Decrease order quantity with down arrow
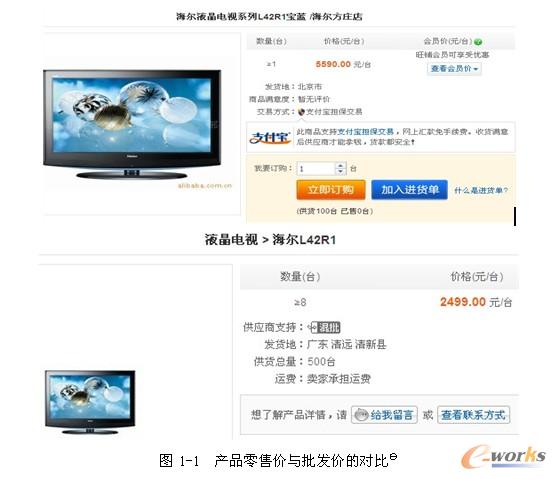Image resolution: width=556 pixels, height=479 pixels. pos(340,172)
